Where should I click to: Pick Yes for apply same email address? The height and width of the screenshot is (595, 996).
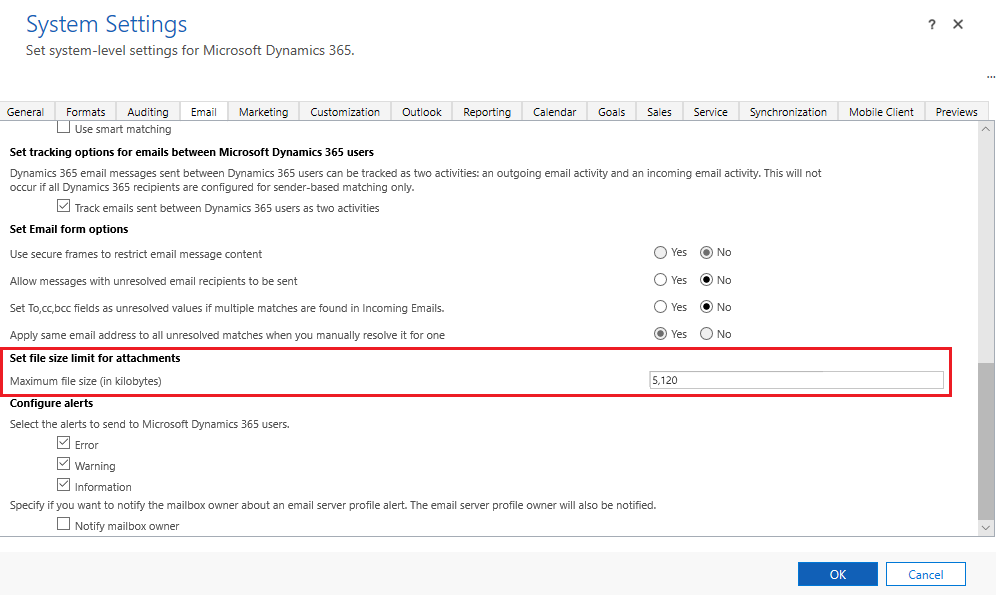point(661,334)
